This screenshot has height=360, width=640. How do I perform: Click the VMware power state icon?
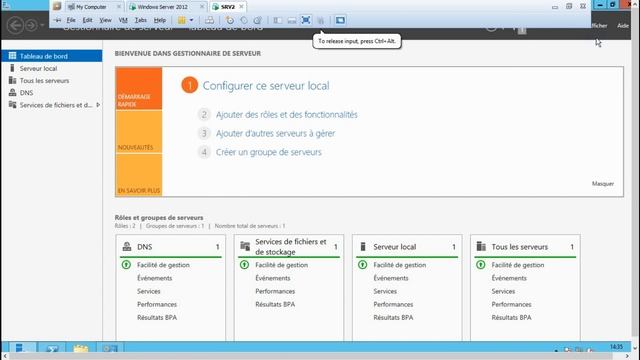click(182, 20)
